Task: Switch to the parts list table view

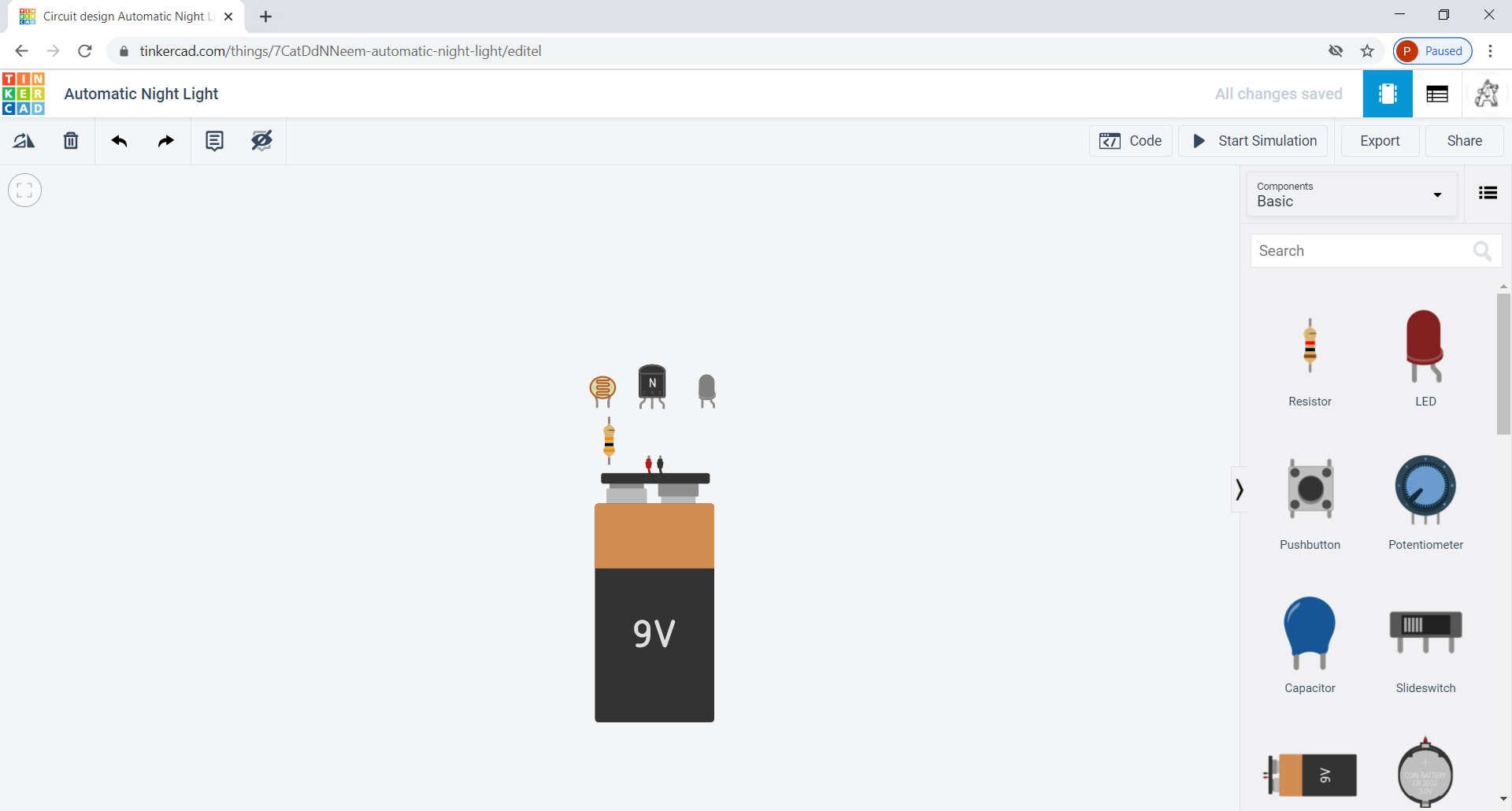Action: tap(1437, 94)
